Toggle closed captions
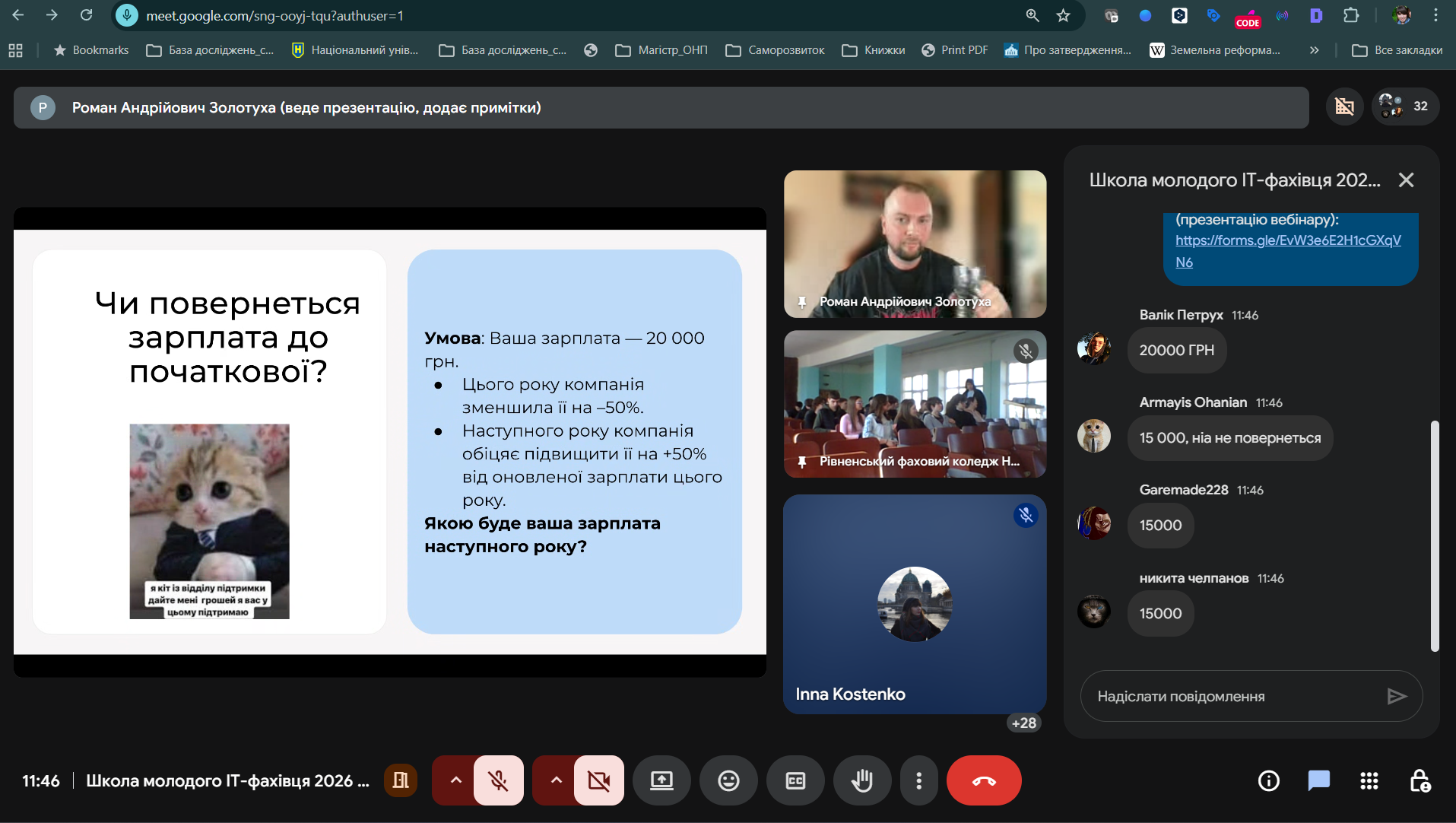The width and height of the screenshot is (1456, 823). click(x=795, y=780)
